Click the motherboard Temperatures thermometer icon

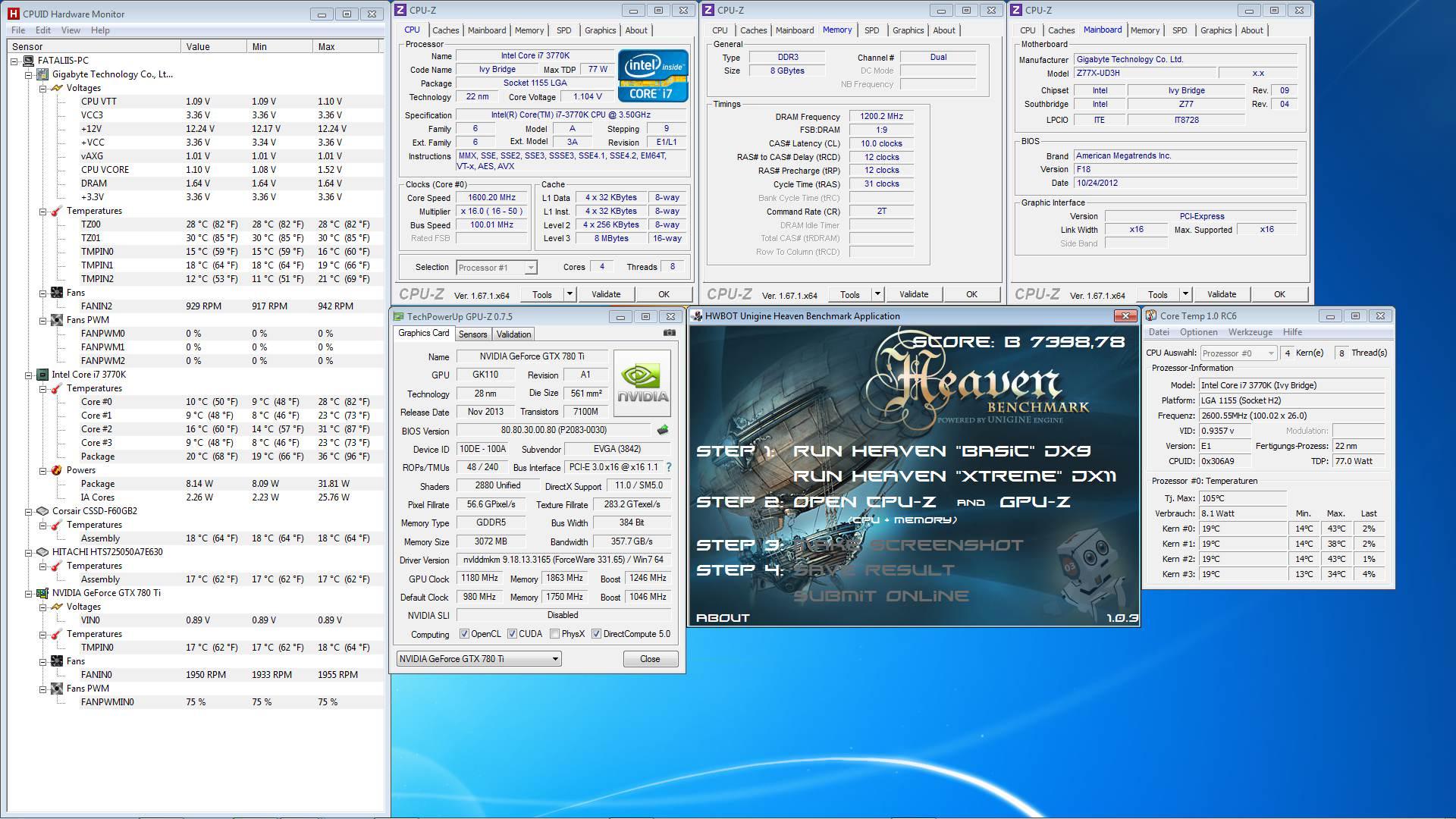57,211
